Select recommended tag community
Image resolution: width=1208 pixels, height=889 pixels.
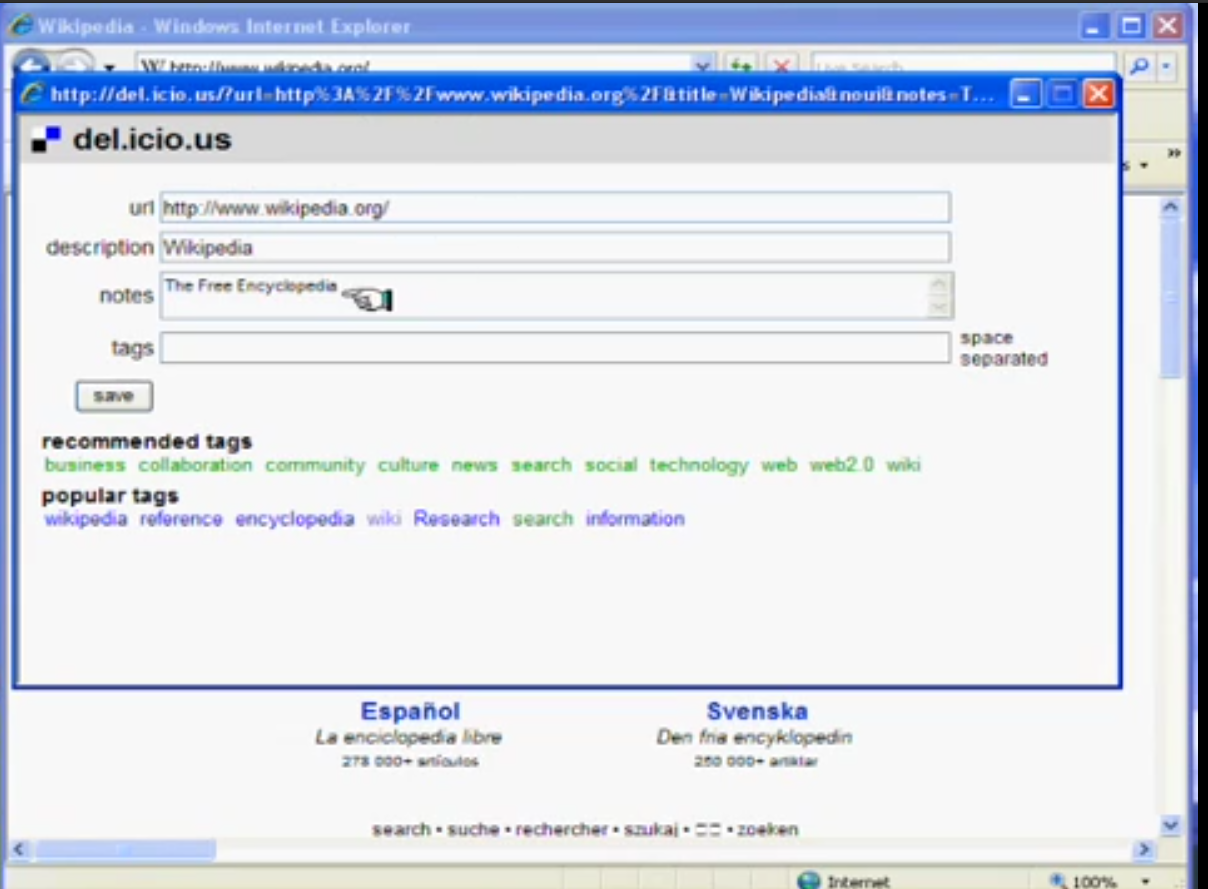click(315, 465)
